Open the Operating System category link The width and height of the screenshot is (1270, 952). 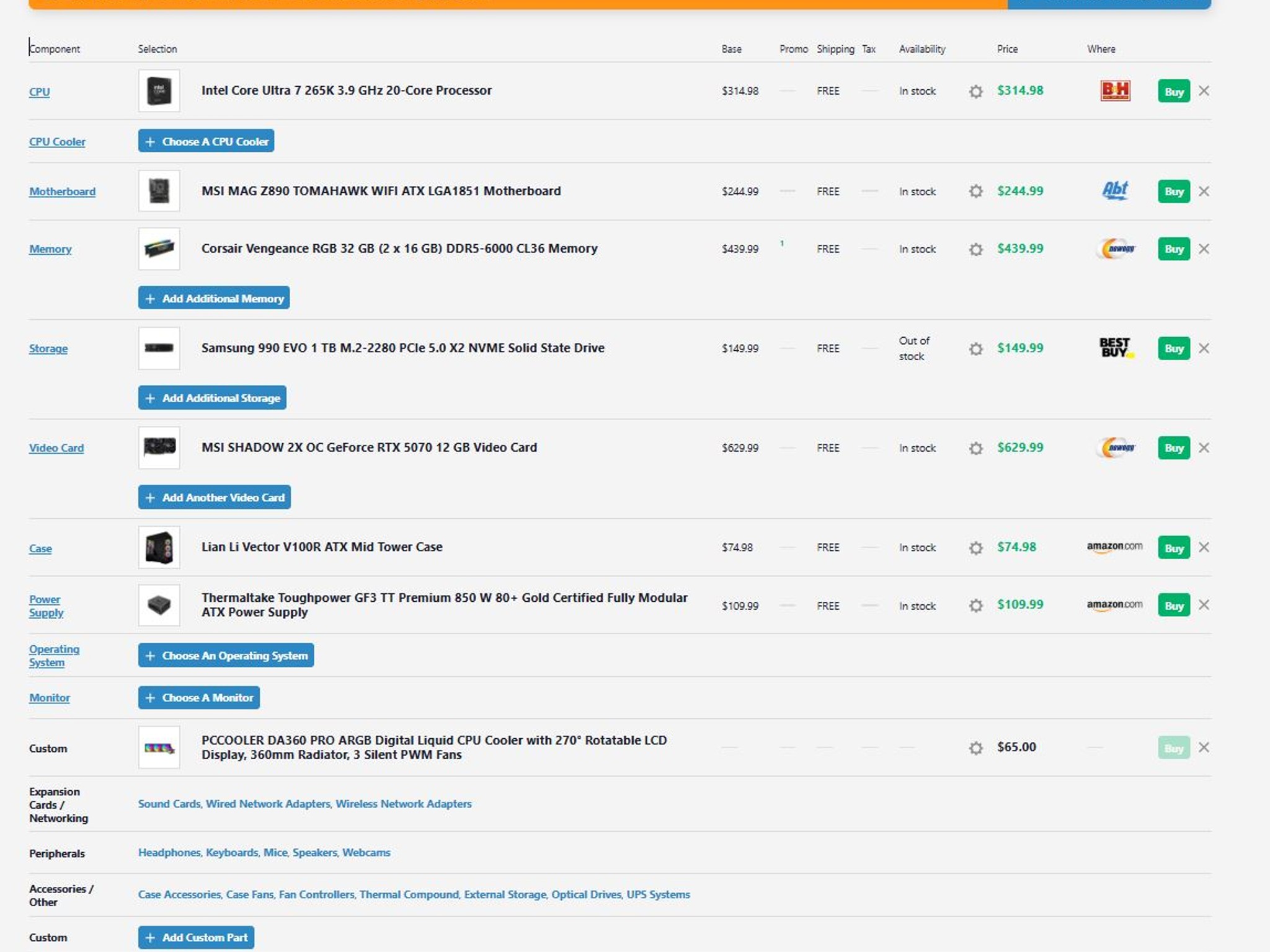pos(54,656)
